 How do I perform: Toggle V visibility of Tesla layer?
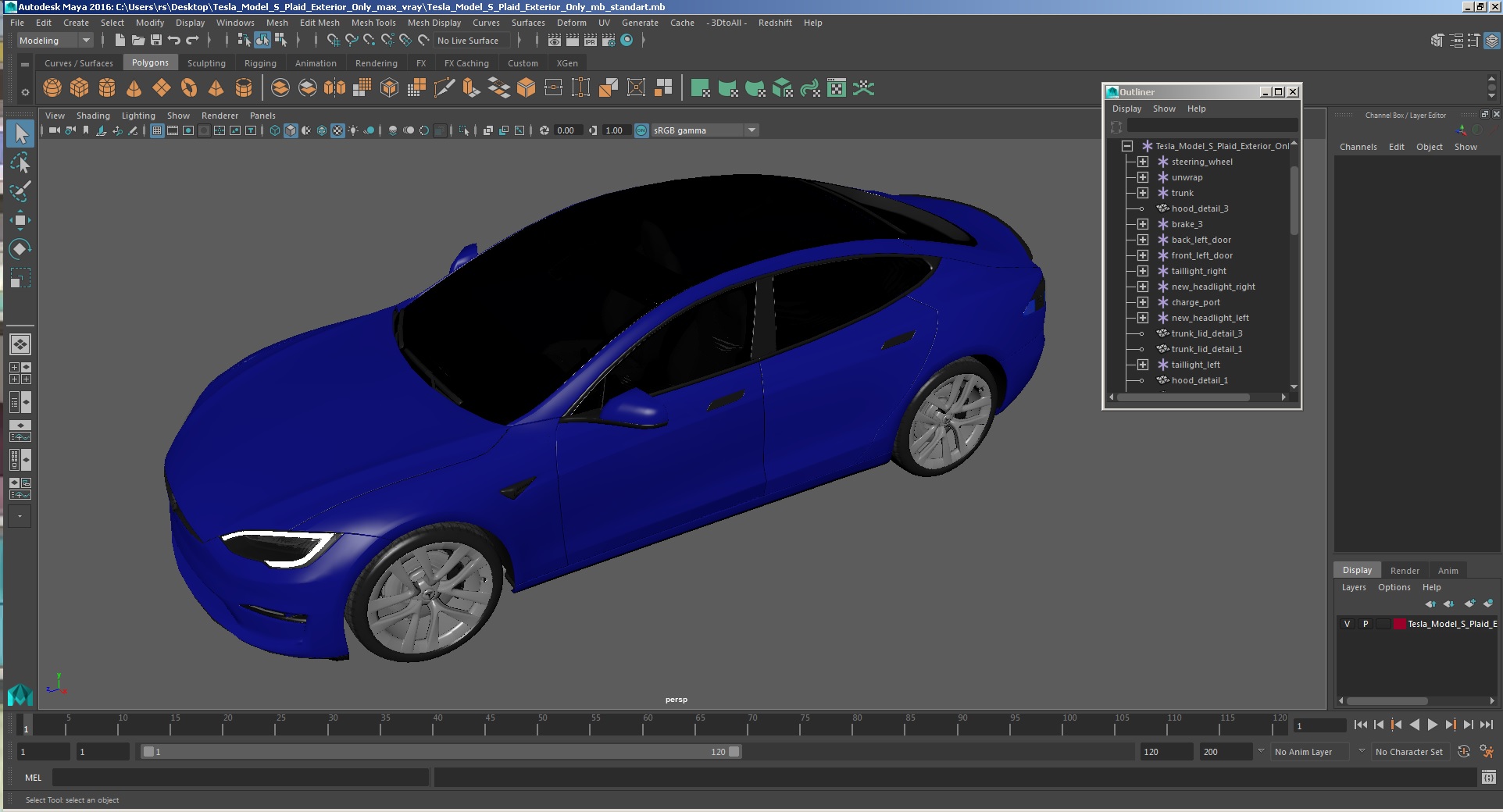(x=1347, y=624)
